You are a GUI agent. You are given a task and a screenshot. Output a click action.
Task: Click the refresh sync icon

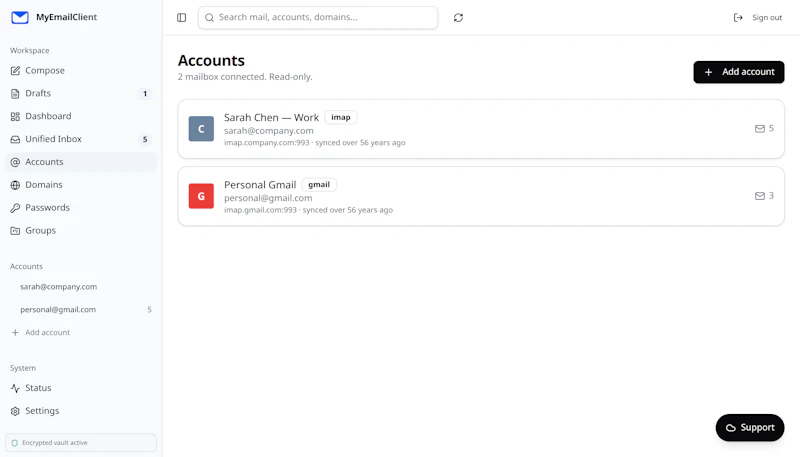458,17
